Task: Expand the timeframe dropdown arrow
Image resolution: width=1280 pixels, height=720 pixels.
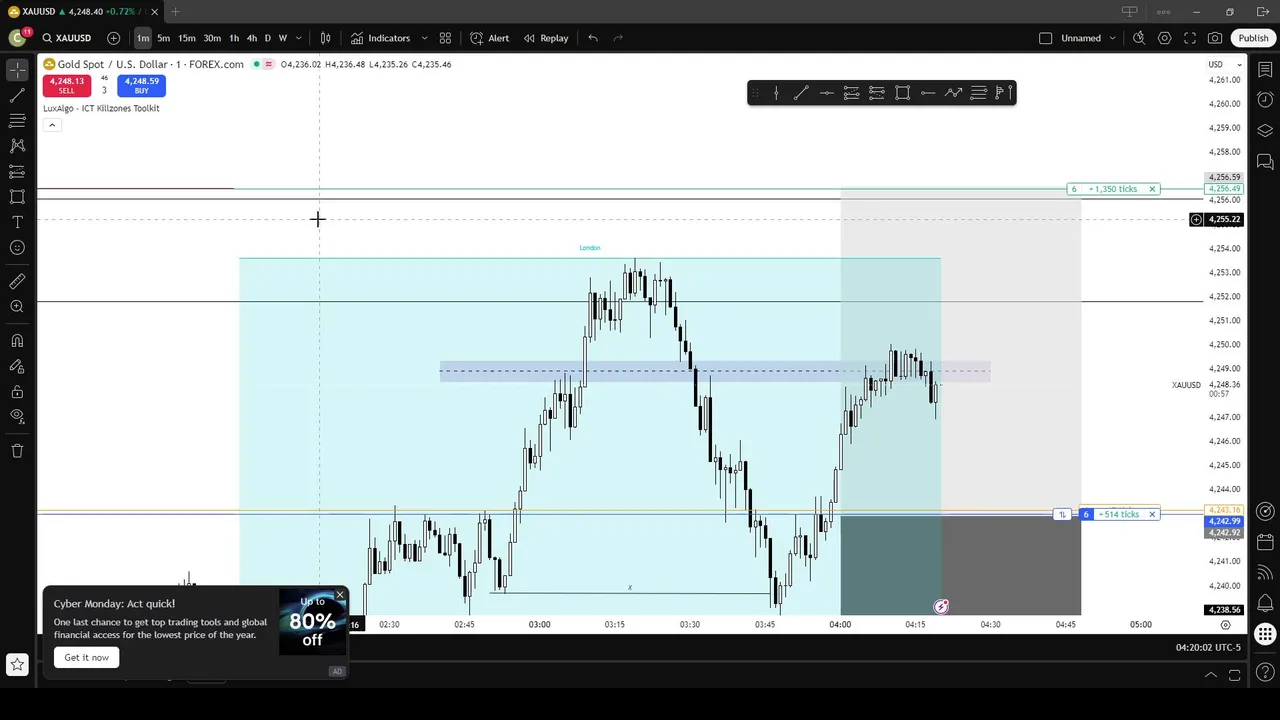Action: [x=298, y=38]
